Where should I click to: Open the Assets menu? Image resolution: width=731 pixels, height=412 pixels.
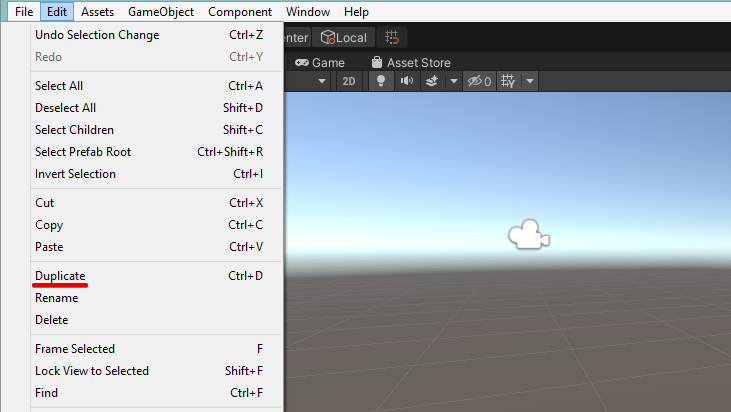(97, 12)
